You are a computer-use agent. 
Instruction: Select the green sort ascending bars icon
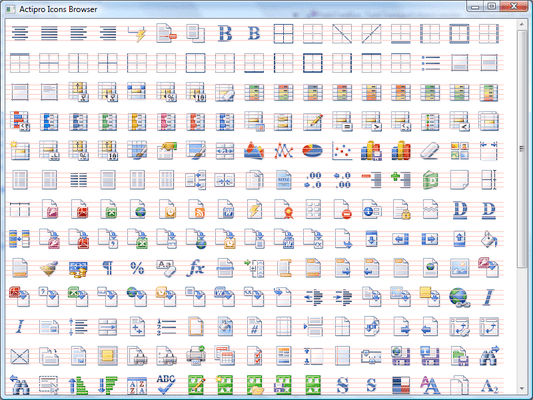pyautogui.click(x=78, y=385)
